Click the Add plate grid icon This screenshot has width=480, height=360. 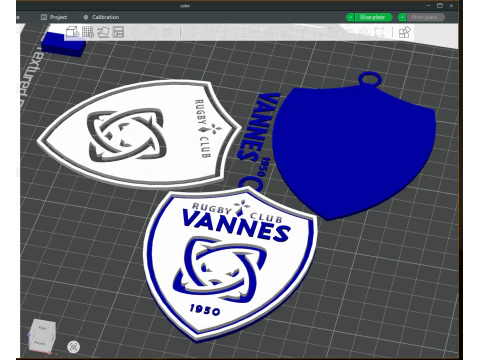point(88,32)
